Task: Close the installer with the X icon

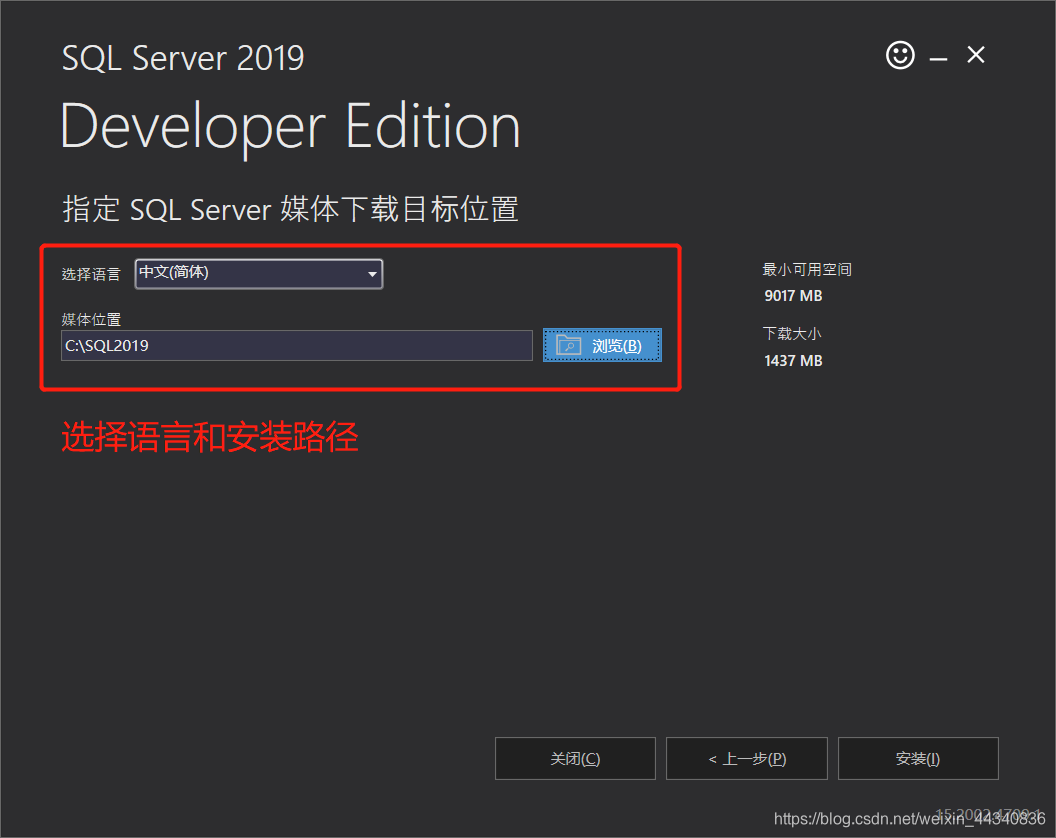Action: tap(976, 55)
